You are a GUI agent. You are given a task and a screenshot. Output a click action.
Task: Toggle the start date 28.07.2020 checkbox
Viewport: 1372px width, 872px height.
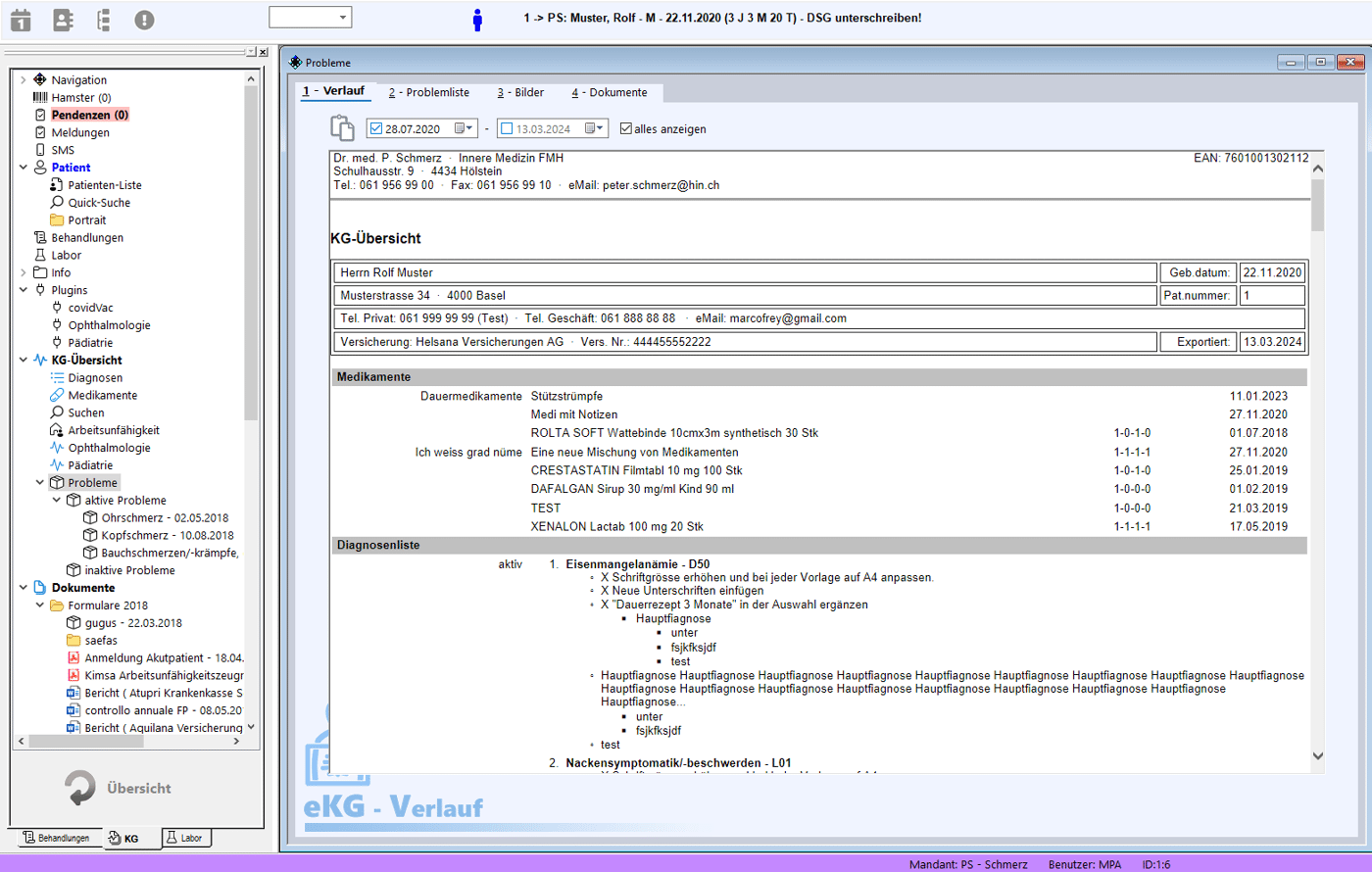coord(376,128)
